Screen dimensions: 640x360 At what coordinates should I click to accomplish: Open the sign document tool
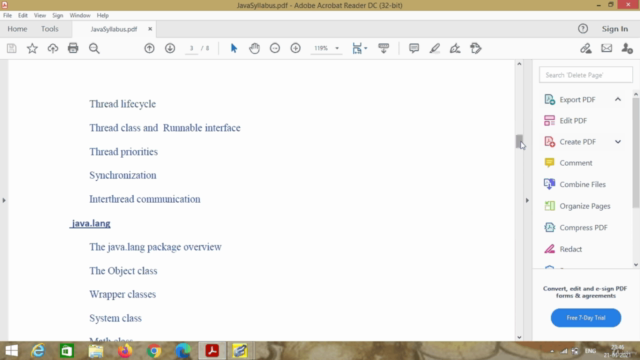click(x=455, y=48)
